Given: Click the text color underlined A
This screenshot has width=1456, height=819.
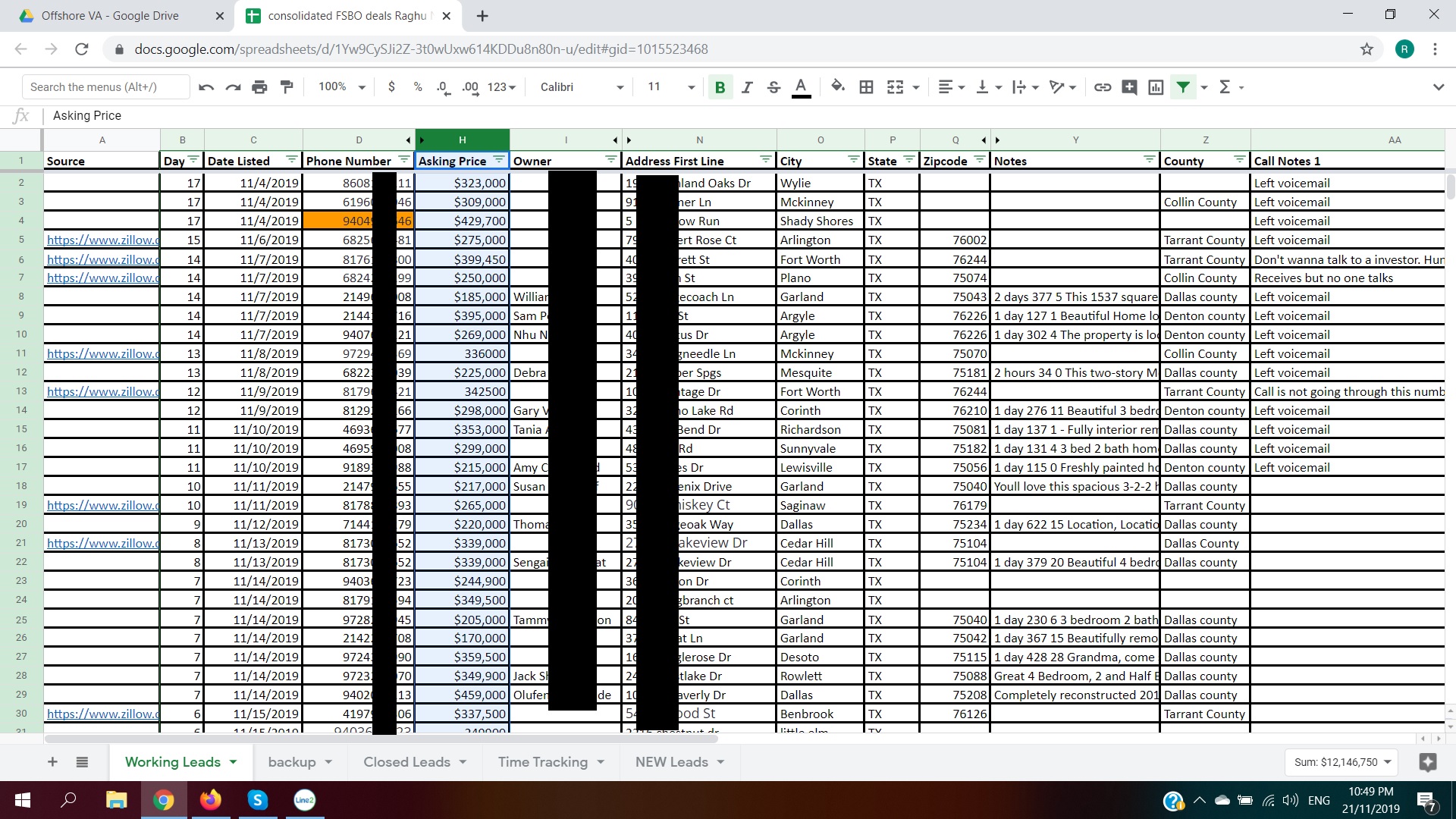Looking at the screenshot, I should [801, 87].
